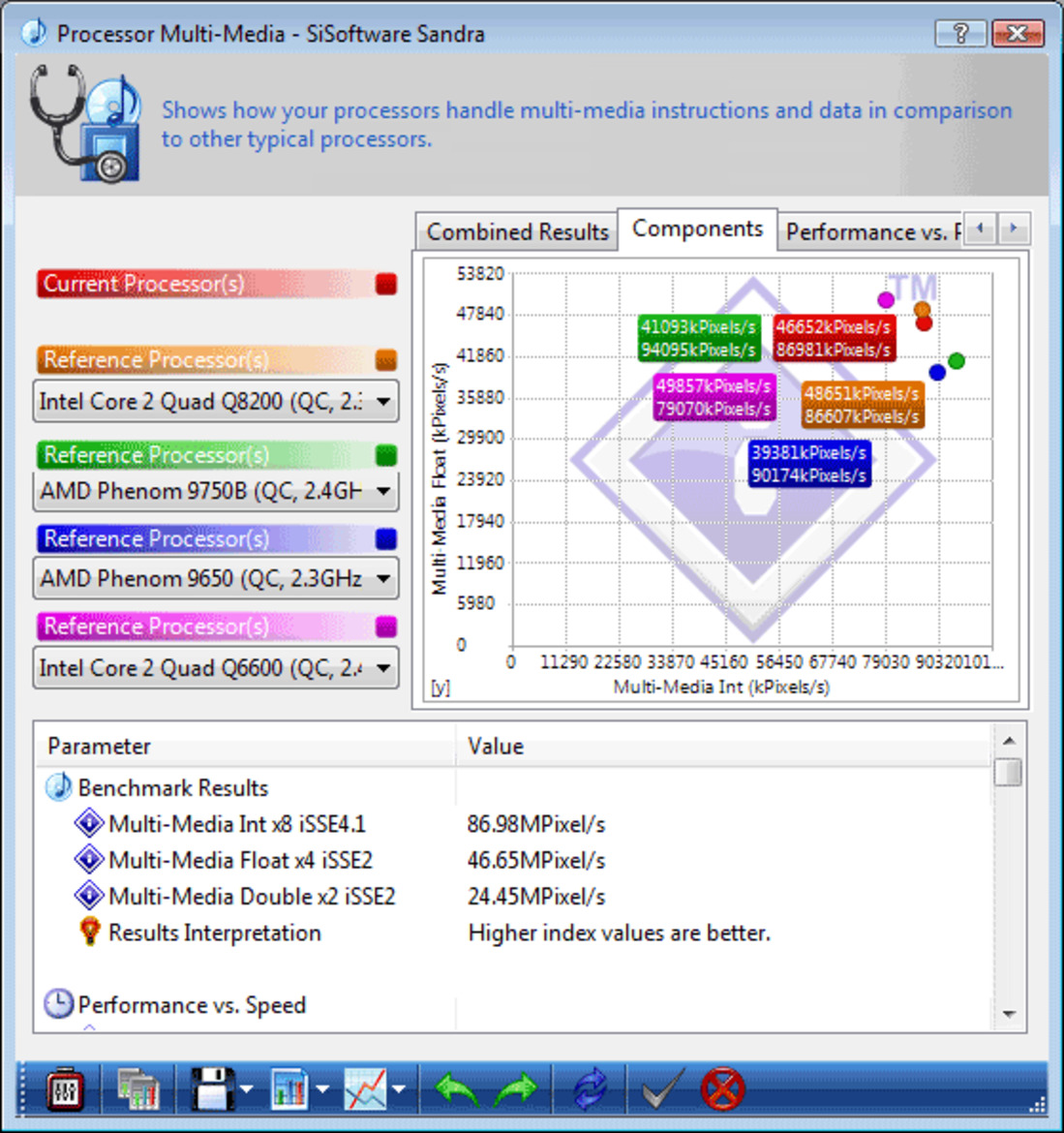Open the Intel Core 2 Quad Q6600 dropdown

click(x=216, y=667)
